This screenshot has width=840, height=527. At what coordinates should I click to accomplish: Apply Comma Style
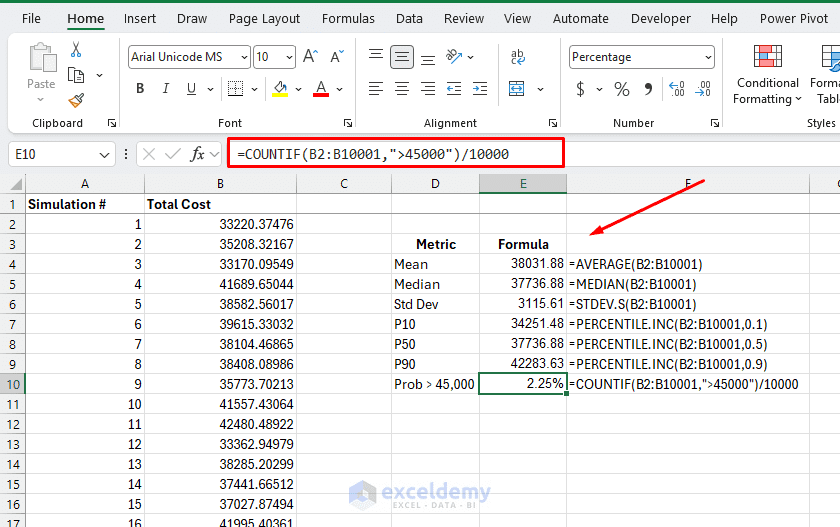(648, 88)
